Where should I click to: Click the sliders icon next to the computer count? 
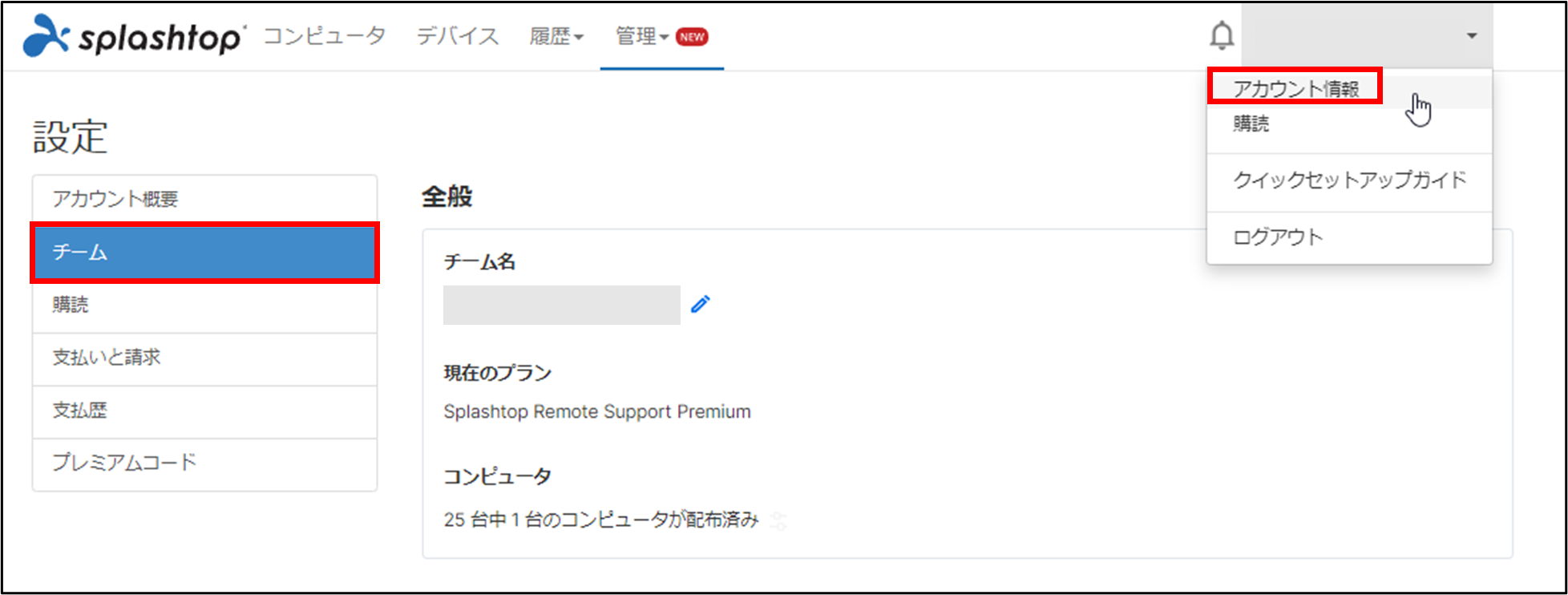tap(778, 520)
